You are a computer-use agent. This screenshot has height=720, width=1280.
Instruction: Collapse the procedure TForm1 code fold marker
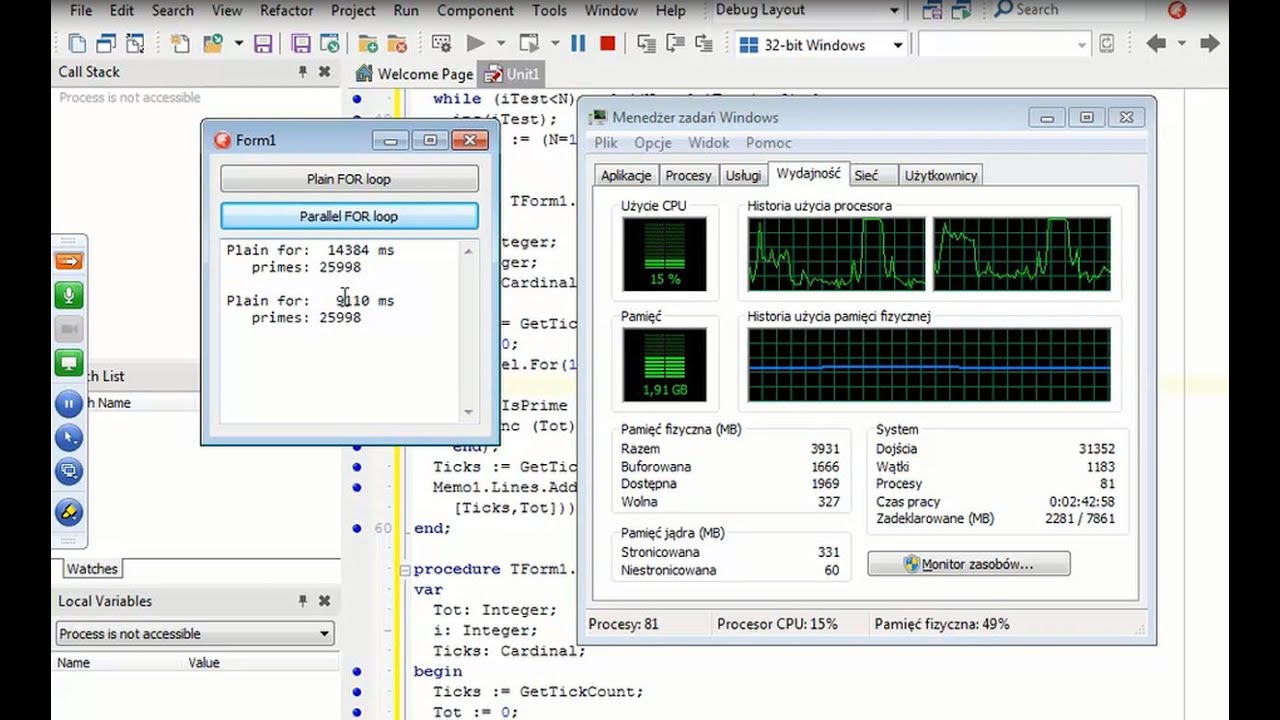404,570
